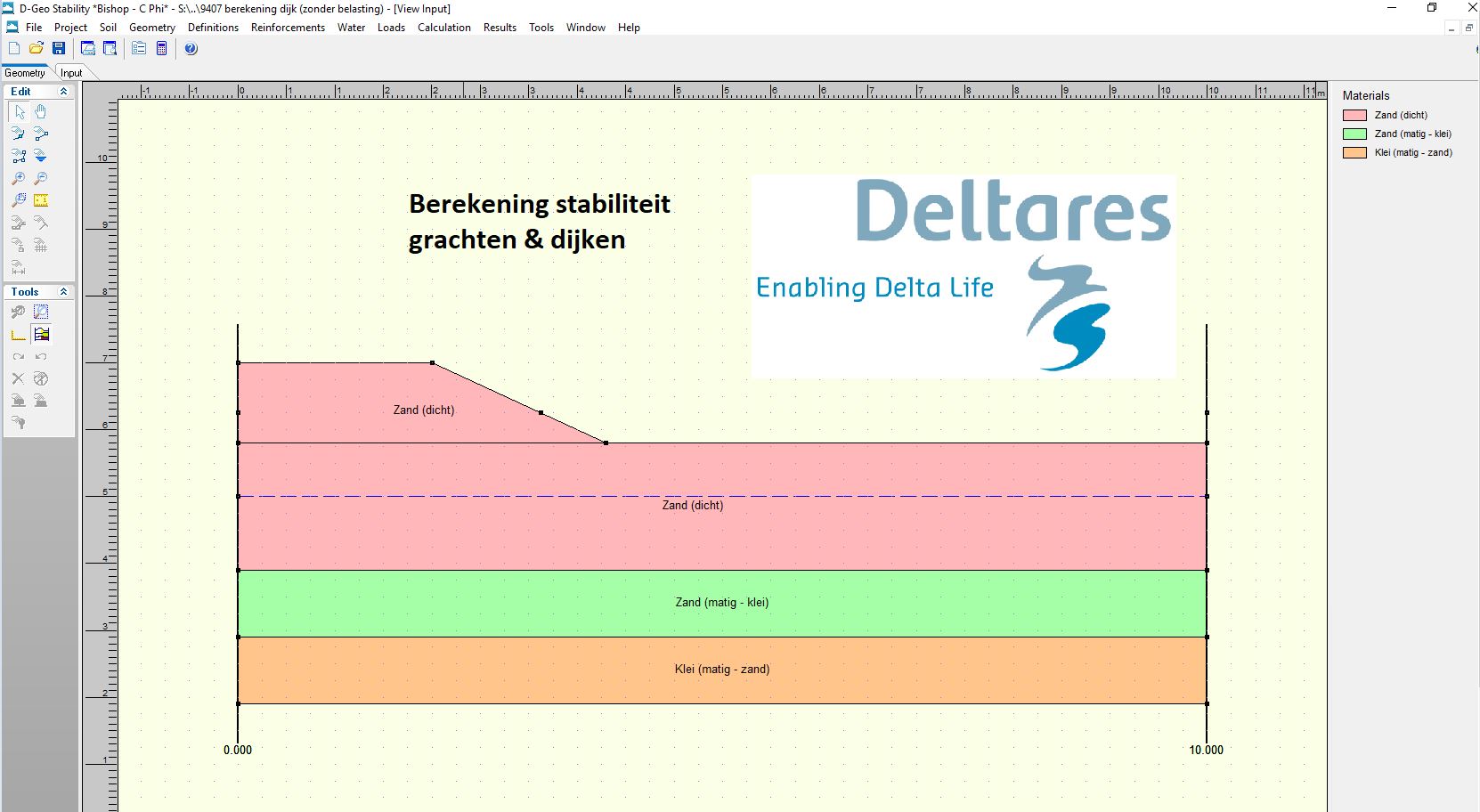This screenshot has width=1480, height=812.
Task: Collapse the Edit panel using its chevron
Action: click(x=63, y=92)
